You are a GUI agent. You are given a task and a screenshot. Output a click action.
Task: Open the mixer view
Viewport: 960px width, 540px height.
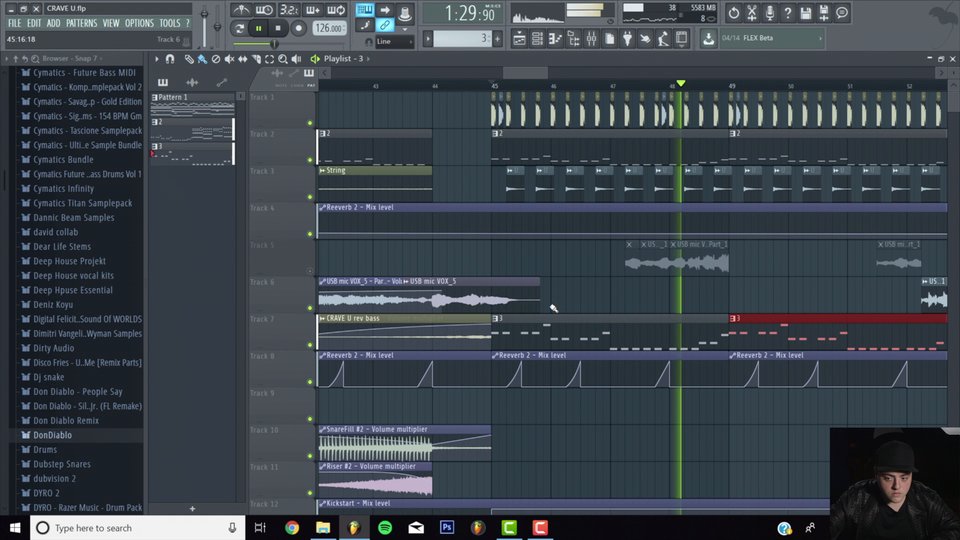tap(591, 39)
